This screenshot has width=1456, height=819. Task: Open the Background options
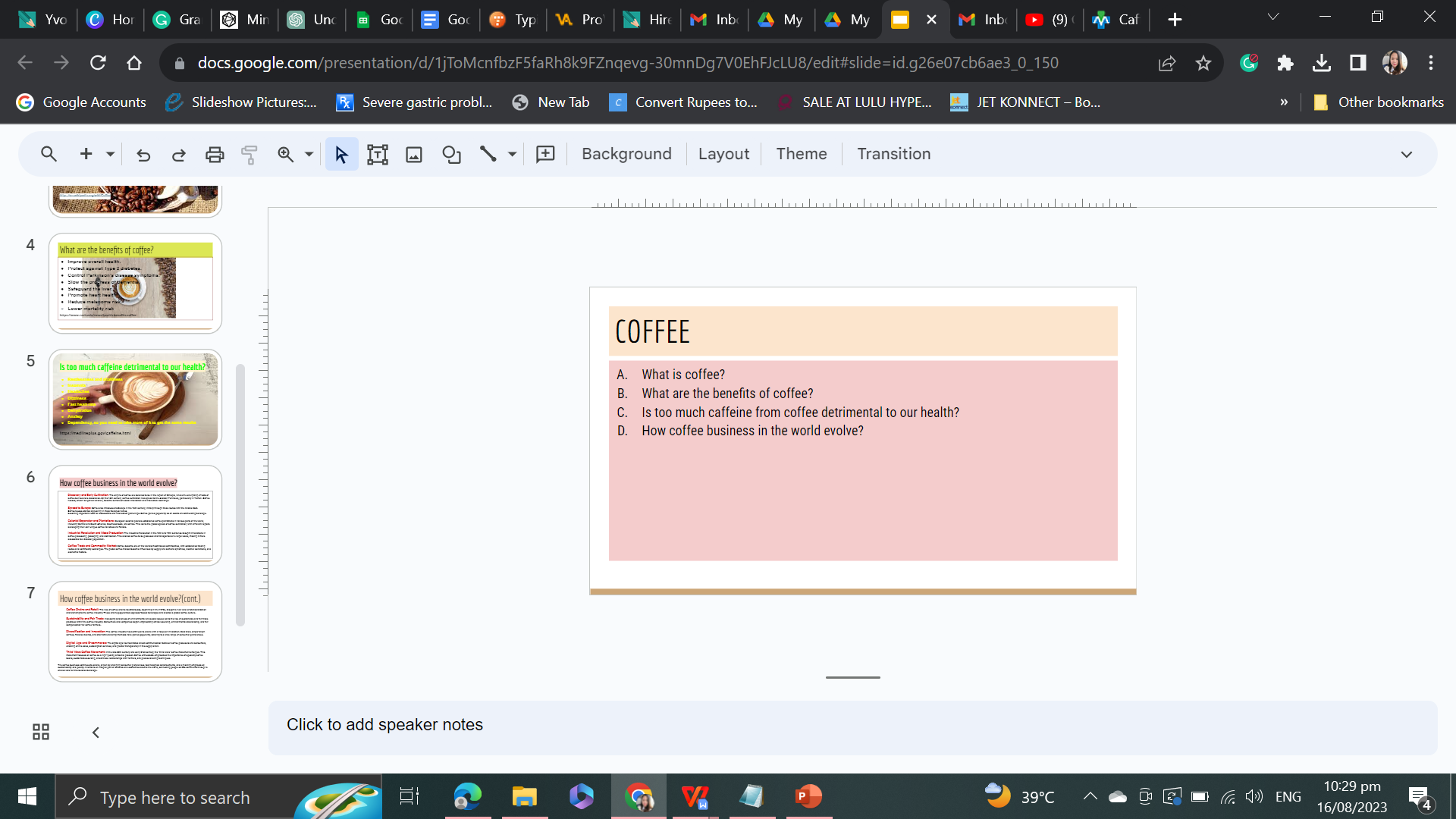pyautogui.click(x=626, y=154)
